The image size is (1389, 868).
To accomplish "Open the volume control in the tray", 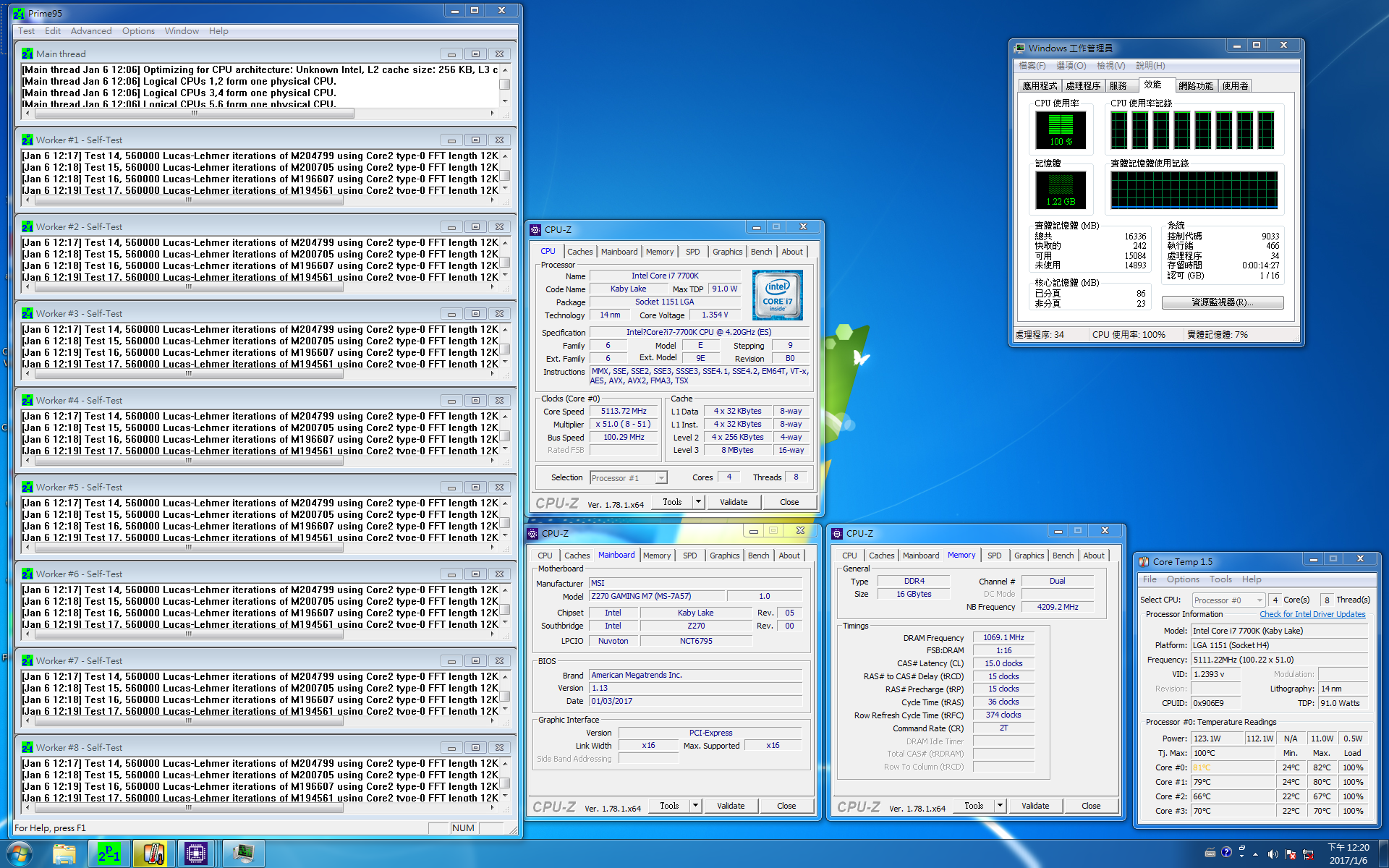I will (x=1273, y=855).
